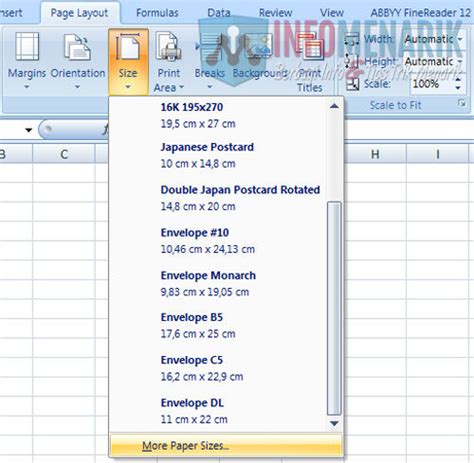Decrease the Scale percentage
This screenshot has height=463, width=474.
458,88
